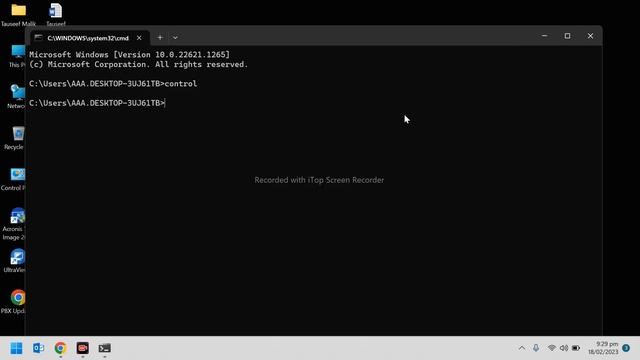Screen dimensions: 640x360
Task: Close the C:\WINDOWS\system32\cmd tab
Action: tap(139, 38)
